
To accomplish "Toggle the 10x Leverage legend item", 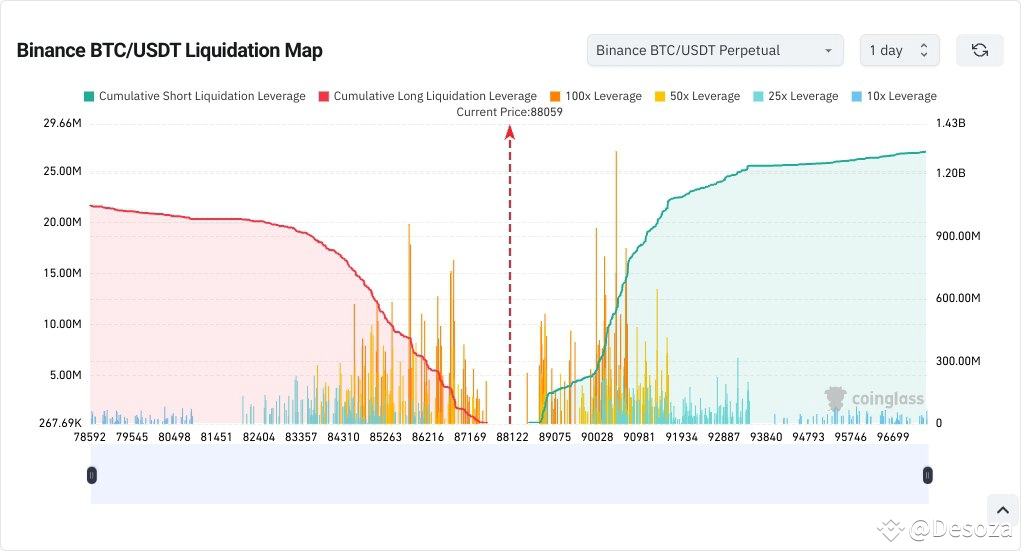I will (x=894, y=96).
